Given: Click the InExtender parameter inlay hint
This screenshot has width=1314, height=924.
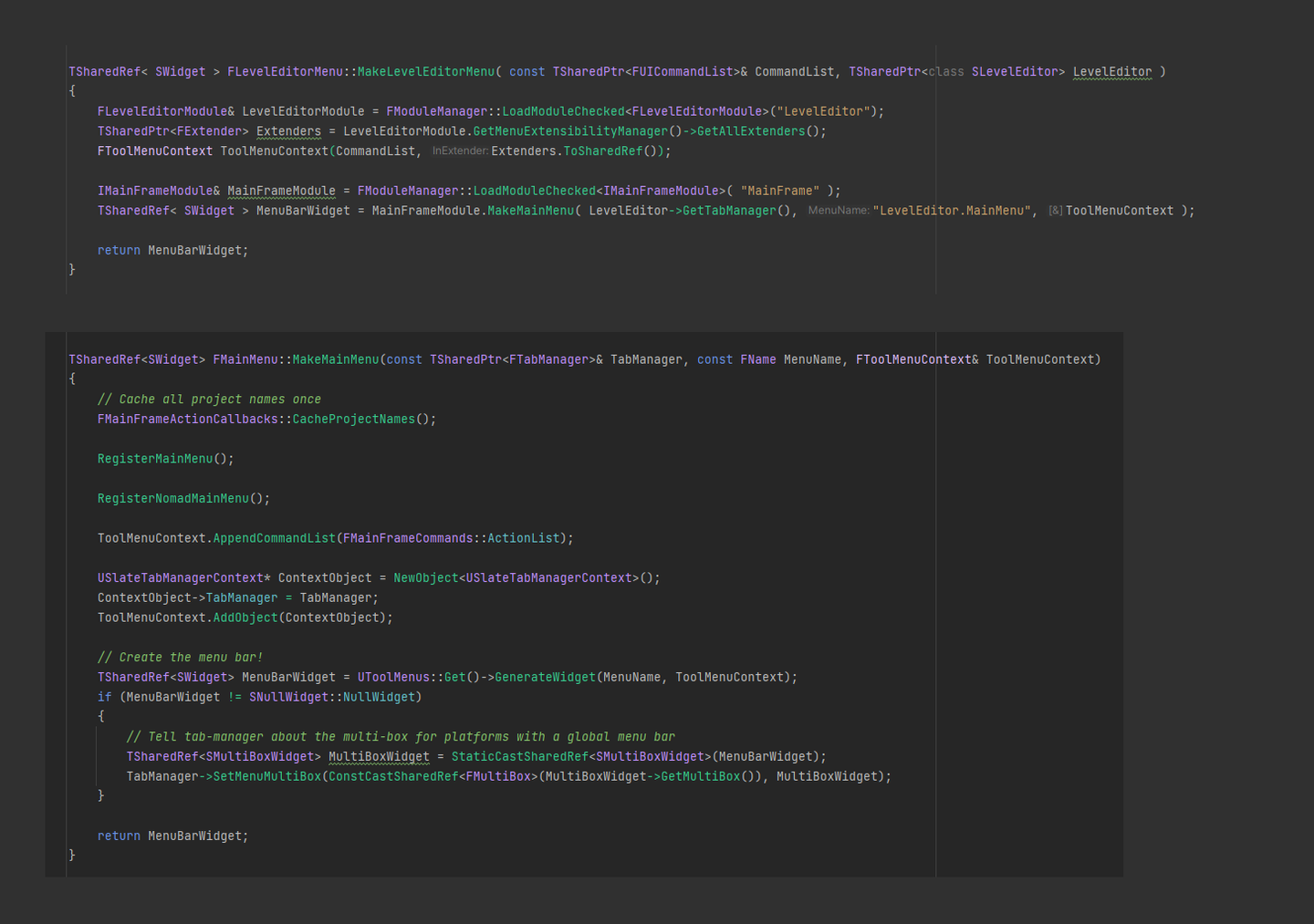Looking at the screenshot, I should [460, 151].
